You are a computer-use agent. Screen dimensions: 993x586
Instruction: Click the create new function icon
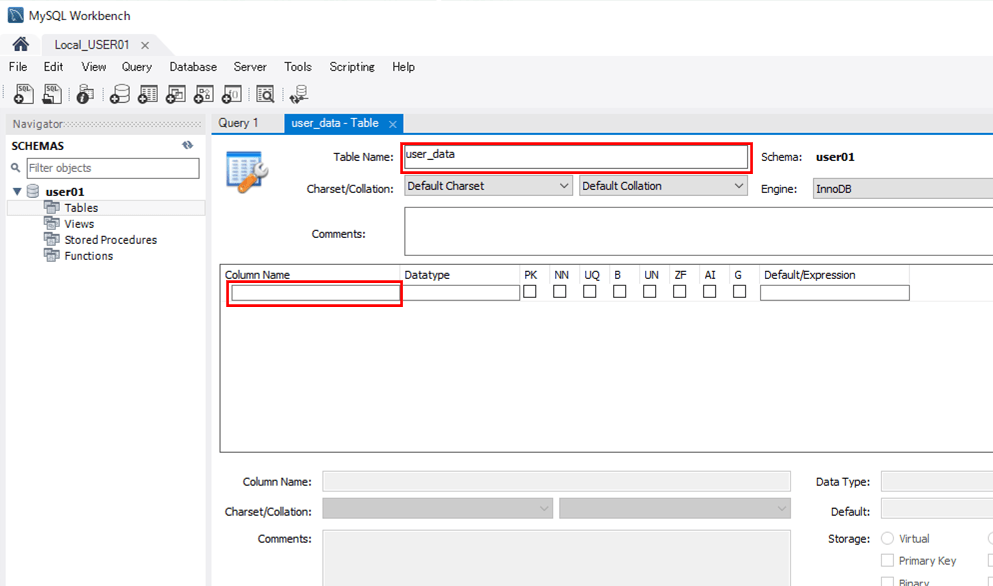[232, 94]
